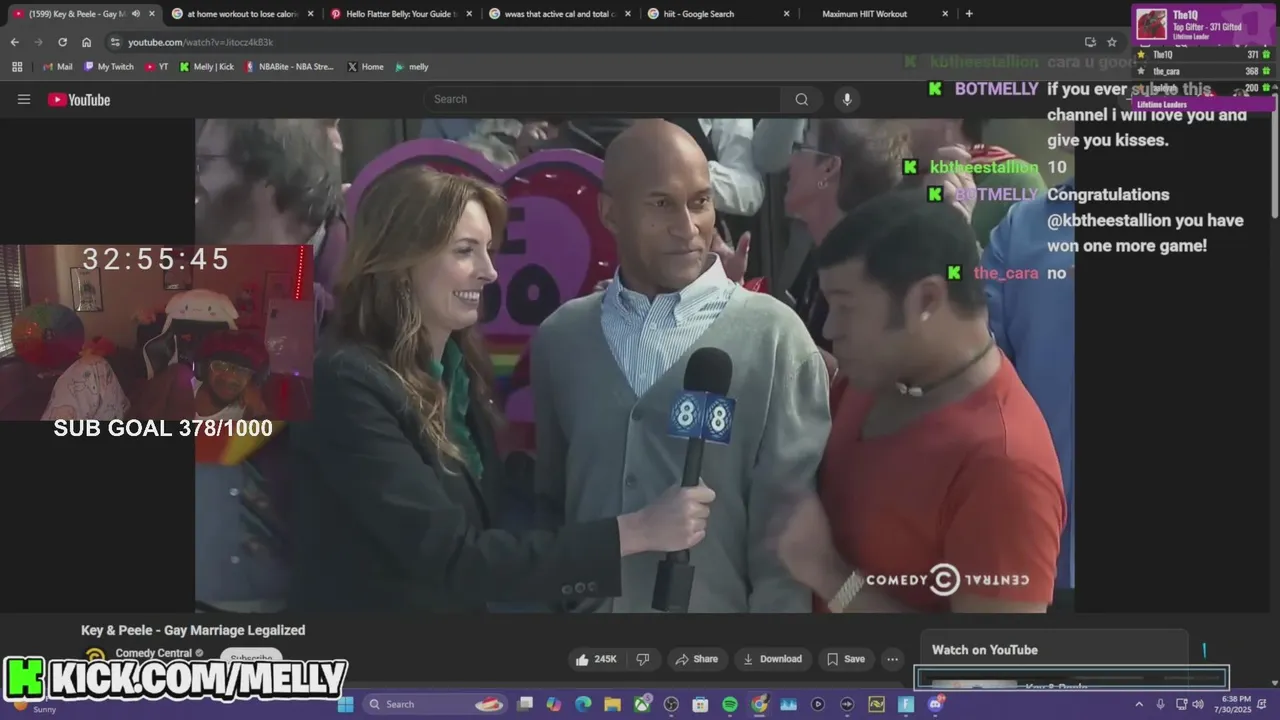Share the video with Share button
The image size is (1280, 720).
click(696, 659)
